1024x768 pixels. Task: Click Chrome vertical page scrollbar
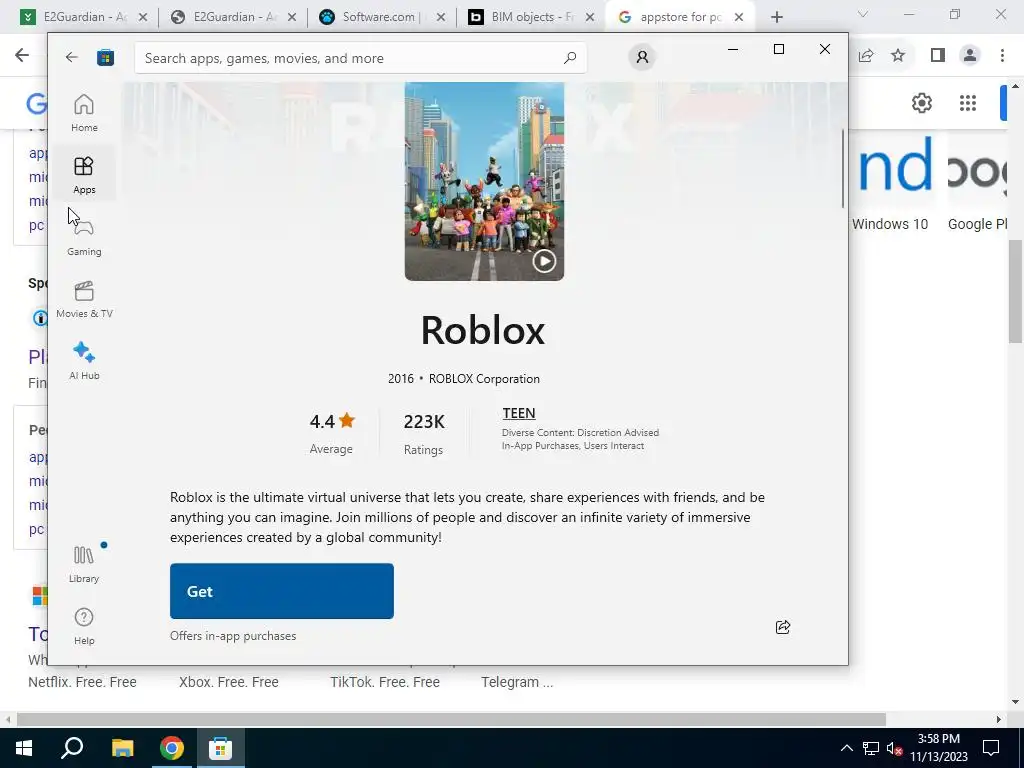click(1016, 291)
